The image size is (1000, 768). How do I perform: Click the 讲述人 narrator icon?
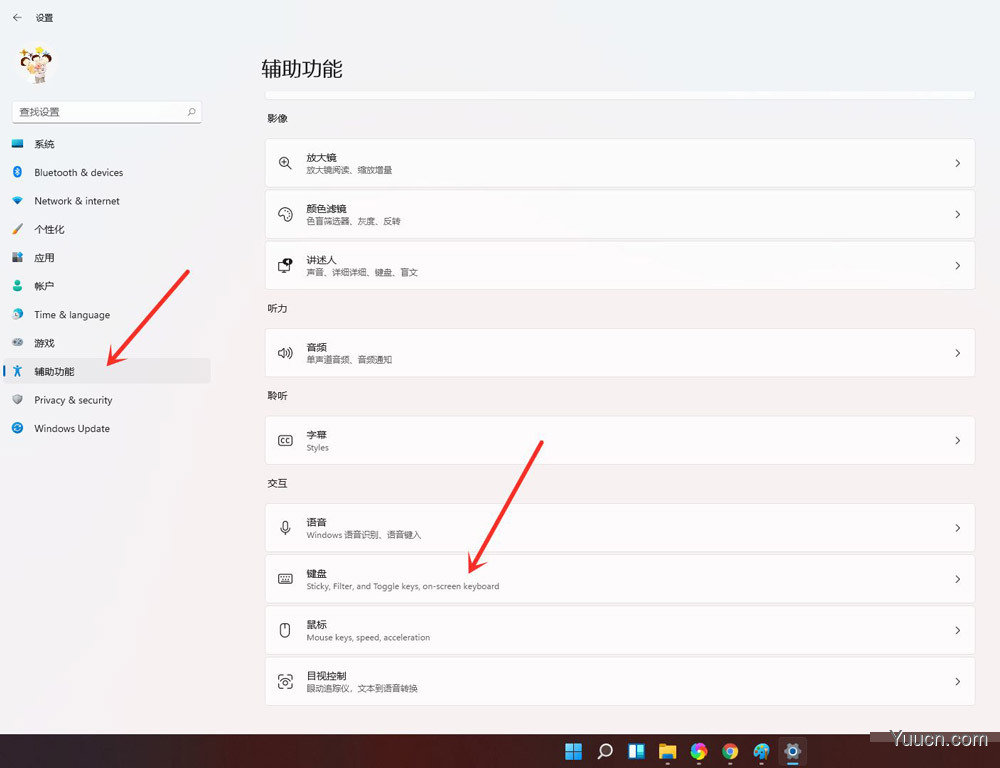pos(285,265)
